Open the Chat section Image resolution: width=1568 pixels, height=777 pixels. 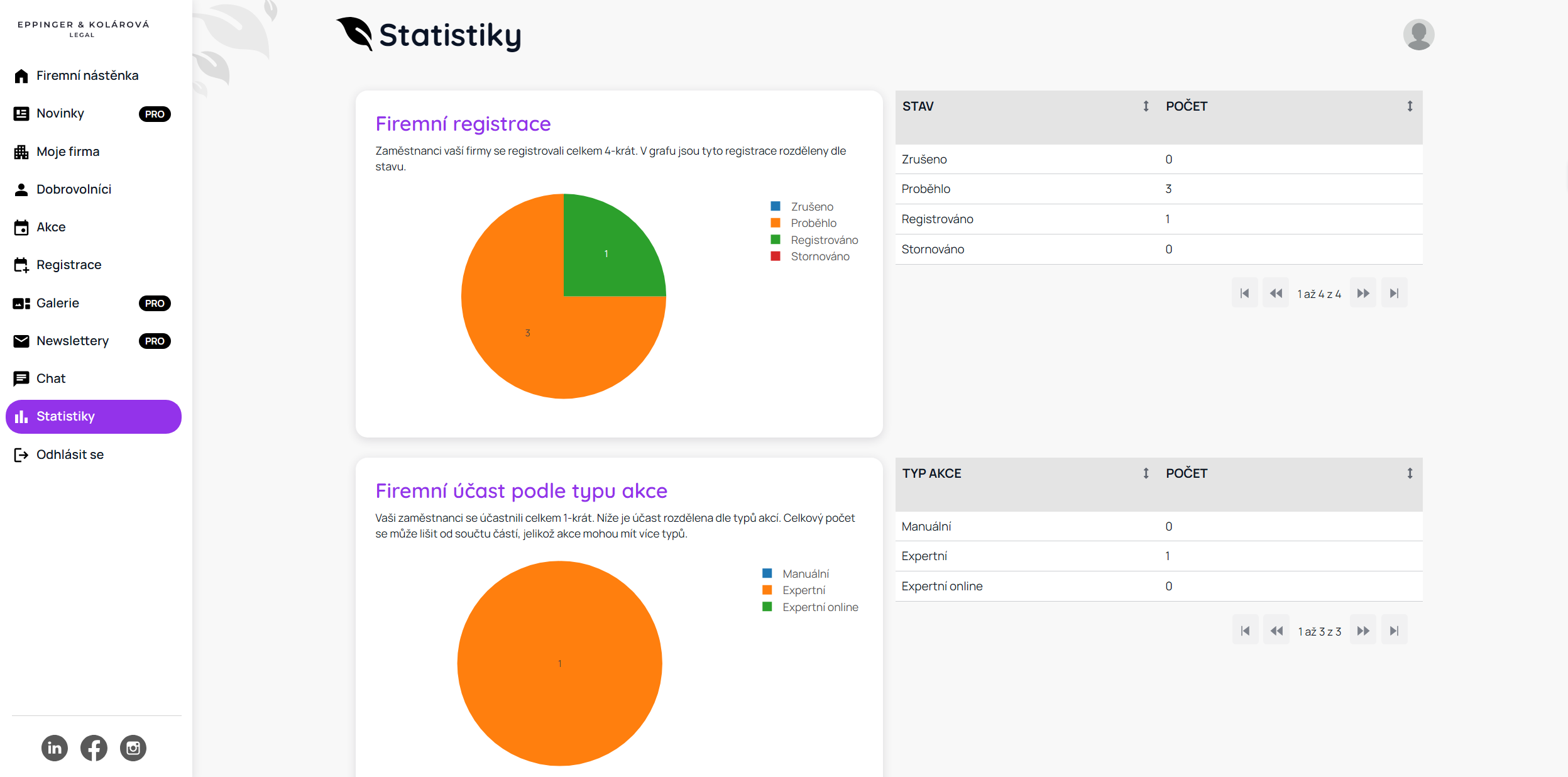[51, 378]
